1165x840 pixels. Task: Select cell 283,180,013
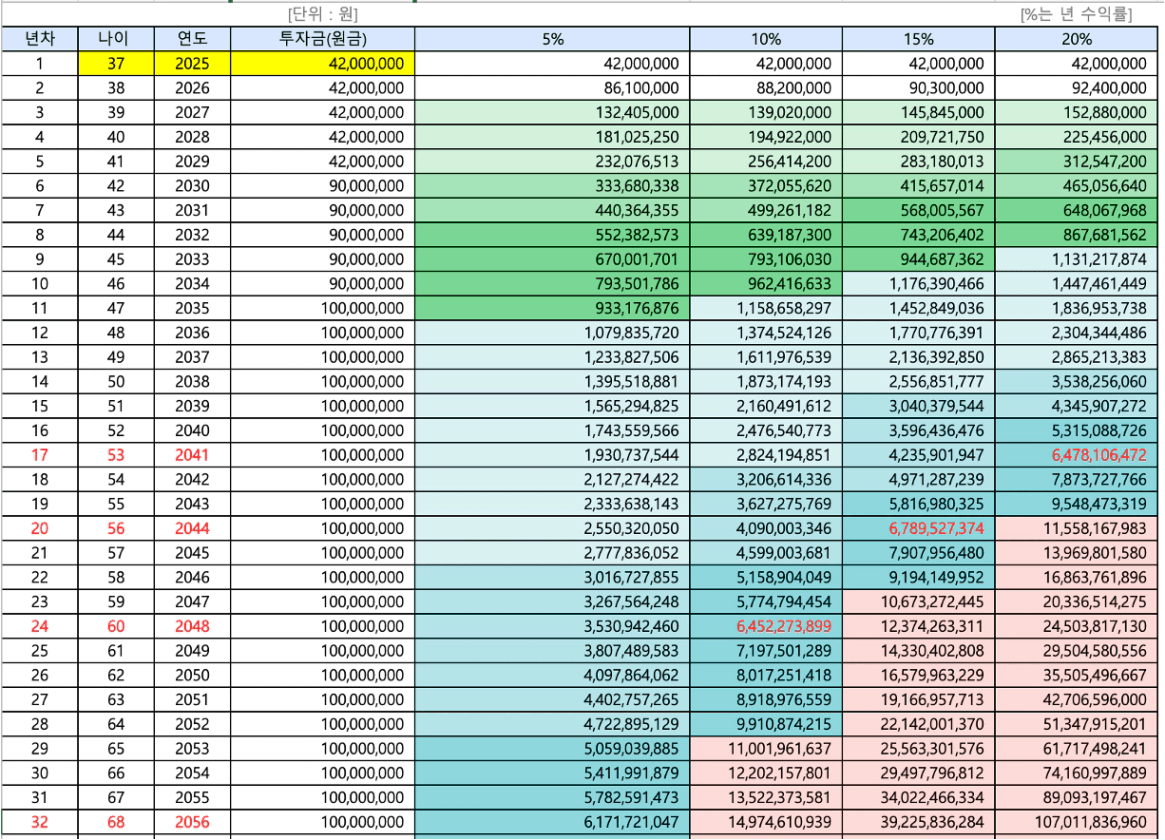coord(918,162)
